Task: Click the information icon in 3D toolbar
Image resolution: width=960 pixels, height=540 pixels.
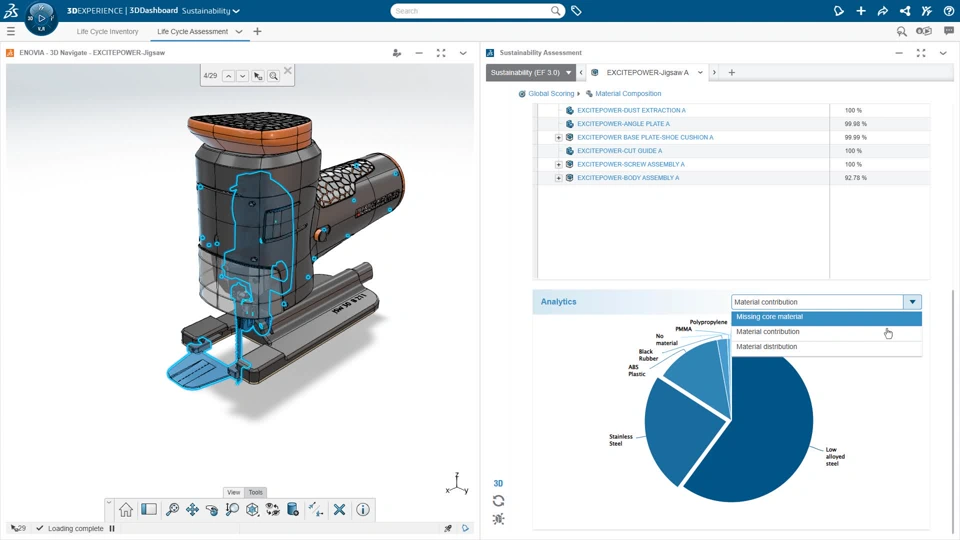Action: tap(363, 509)
